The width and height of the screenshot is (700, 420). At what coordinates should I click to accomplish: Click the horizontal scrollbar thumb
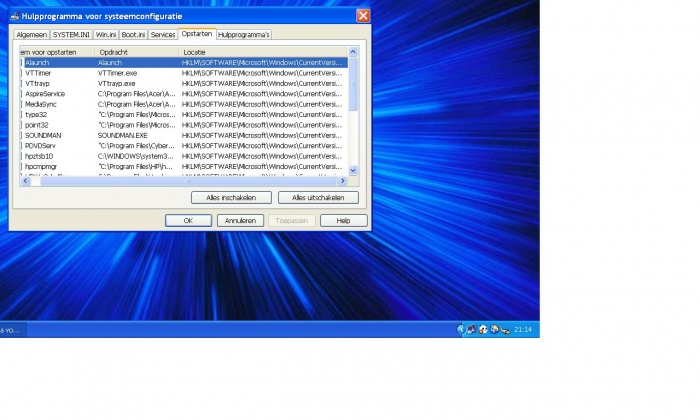[188, 181]
